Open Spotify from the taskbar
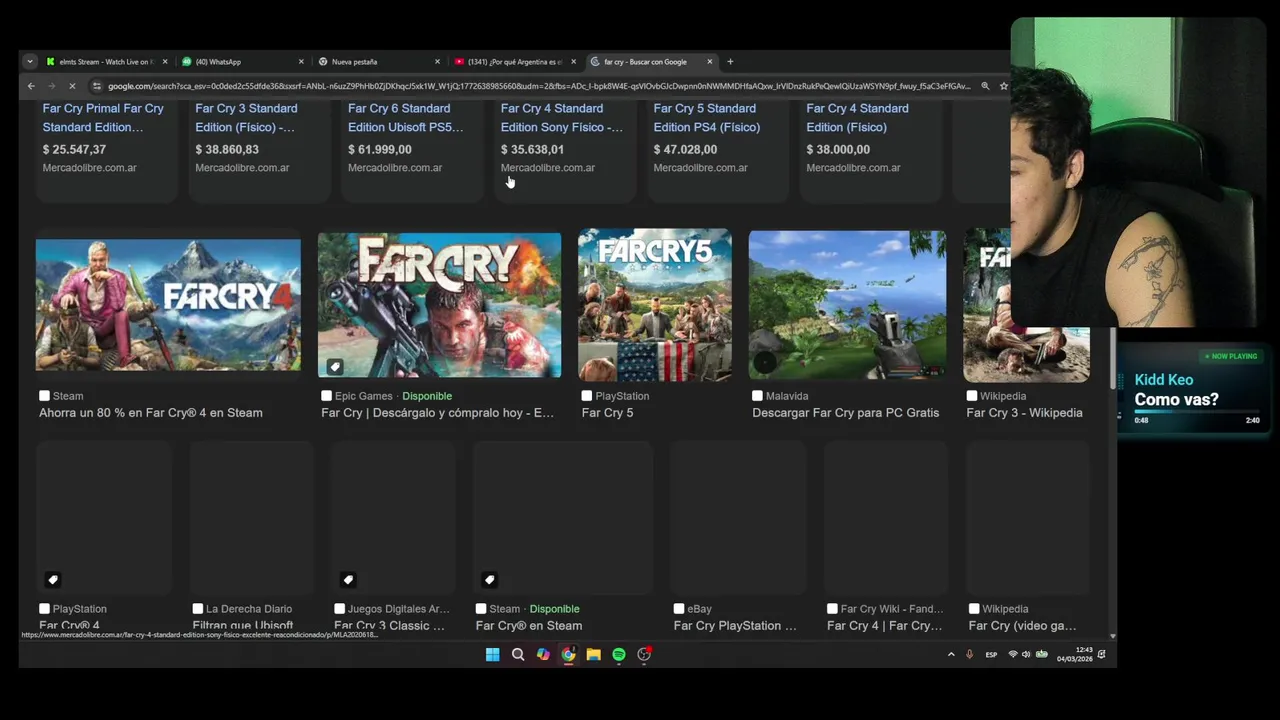 coord(619,655)
